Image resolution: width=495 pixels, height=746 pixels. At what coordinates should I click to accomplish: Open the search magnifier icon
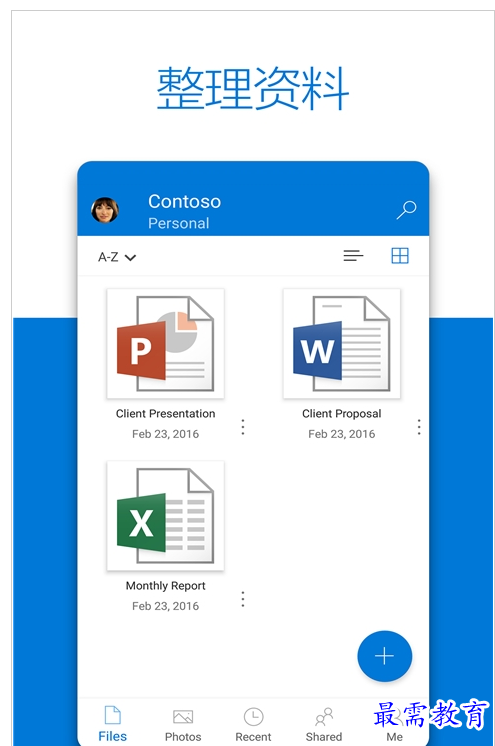tap(406, 210)
